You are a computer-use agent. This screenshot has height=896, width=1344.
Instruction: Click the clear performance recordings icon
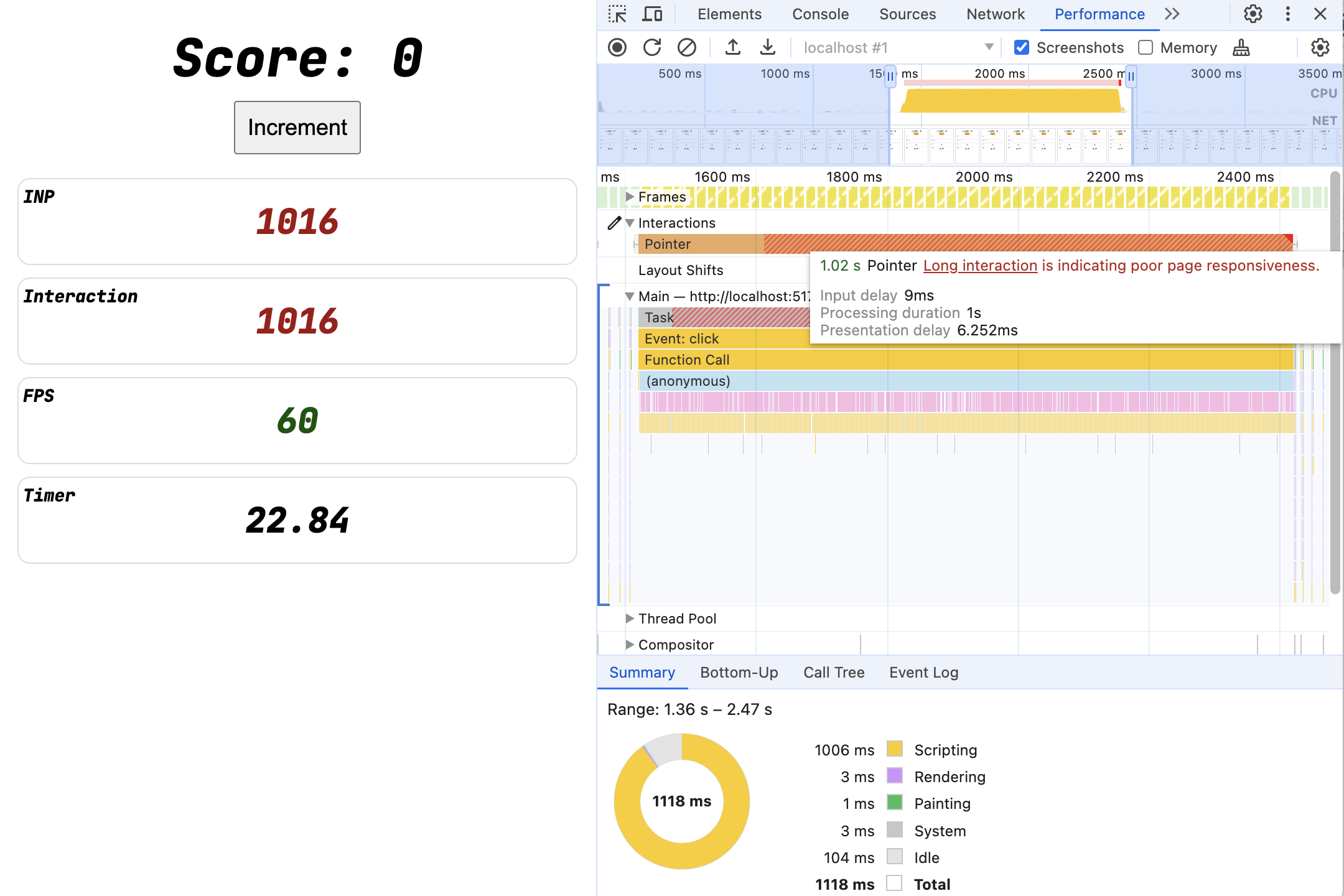(686, 47)
